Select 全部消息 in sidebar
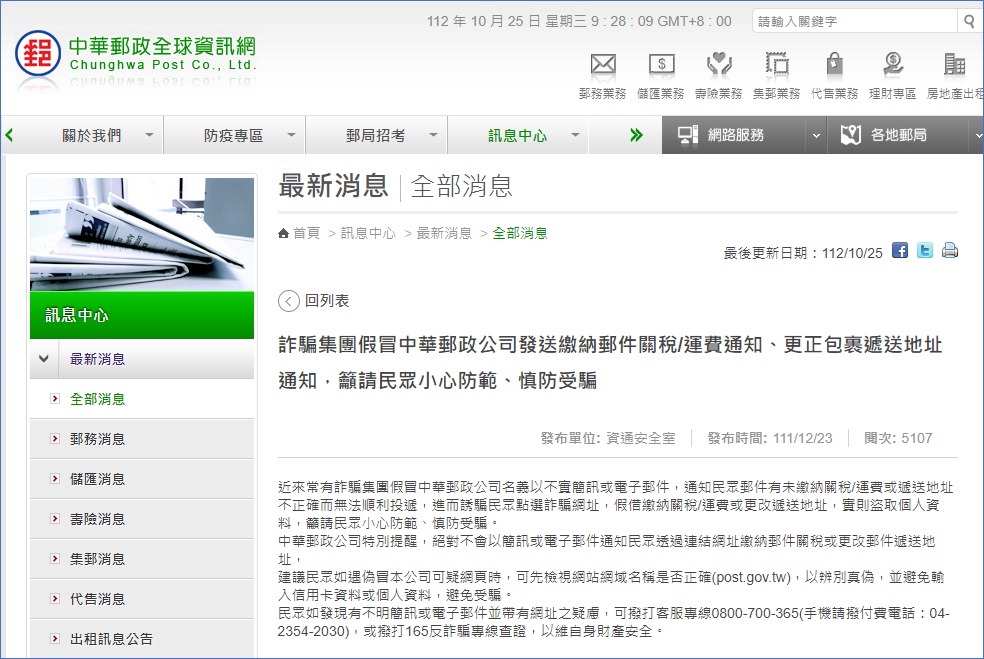The width and height of the screenshot is (984, 659). click(97, 399)
